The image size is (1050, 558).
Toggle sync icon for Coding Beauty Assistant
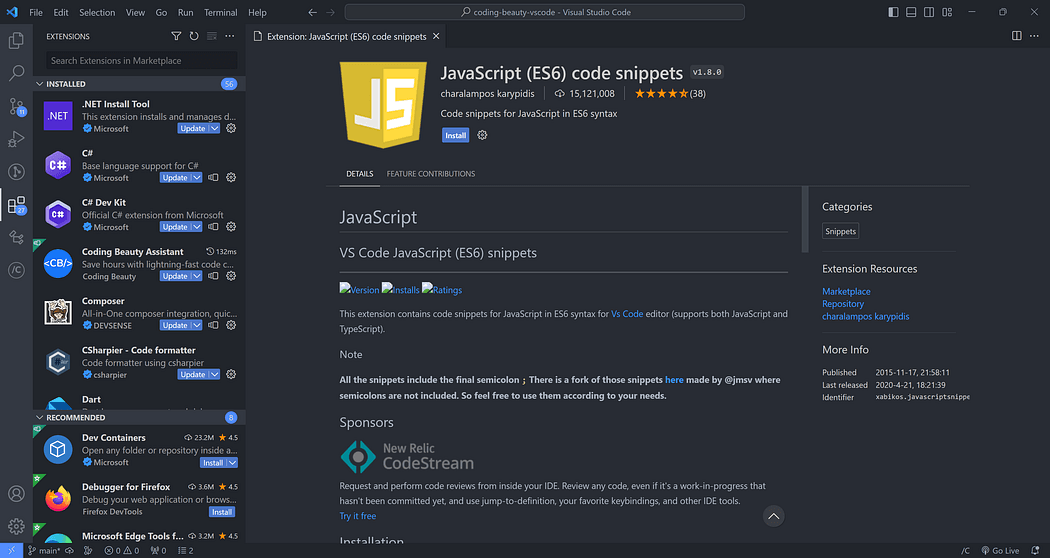[213, 276]
